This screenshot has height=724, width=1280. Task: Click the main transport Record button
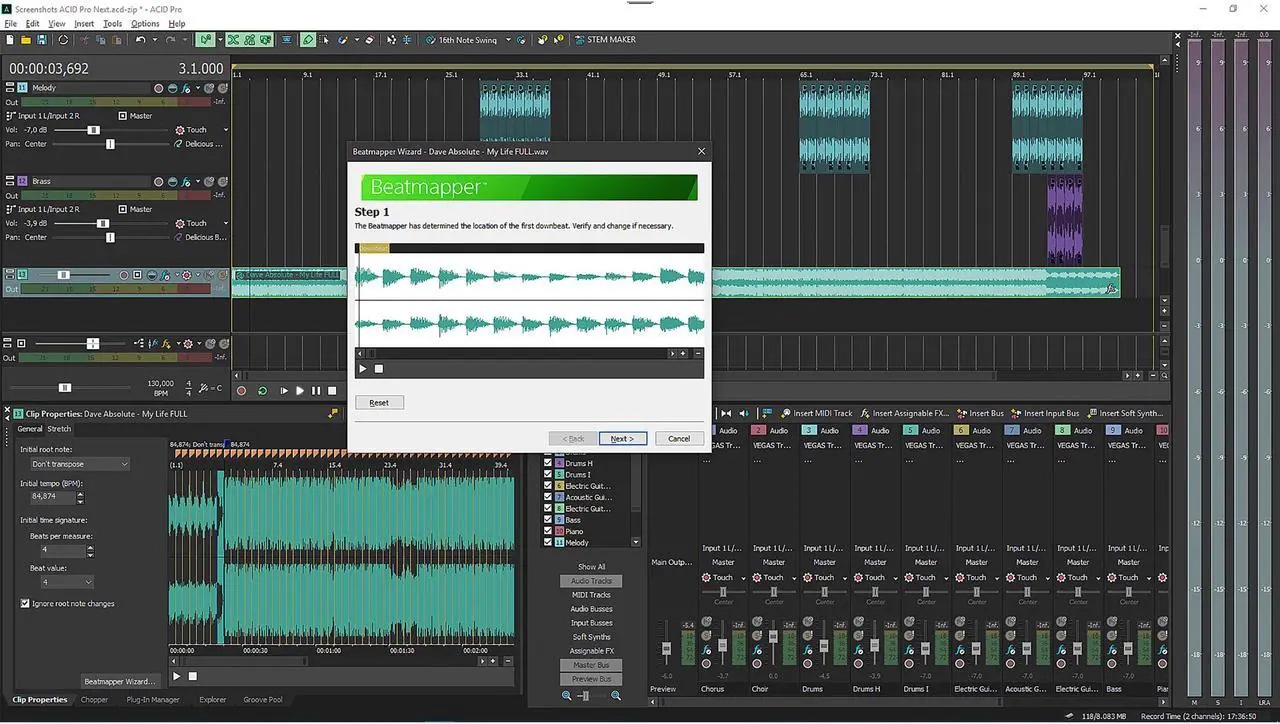coord(241,391)
